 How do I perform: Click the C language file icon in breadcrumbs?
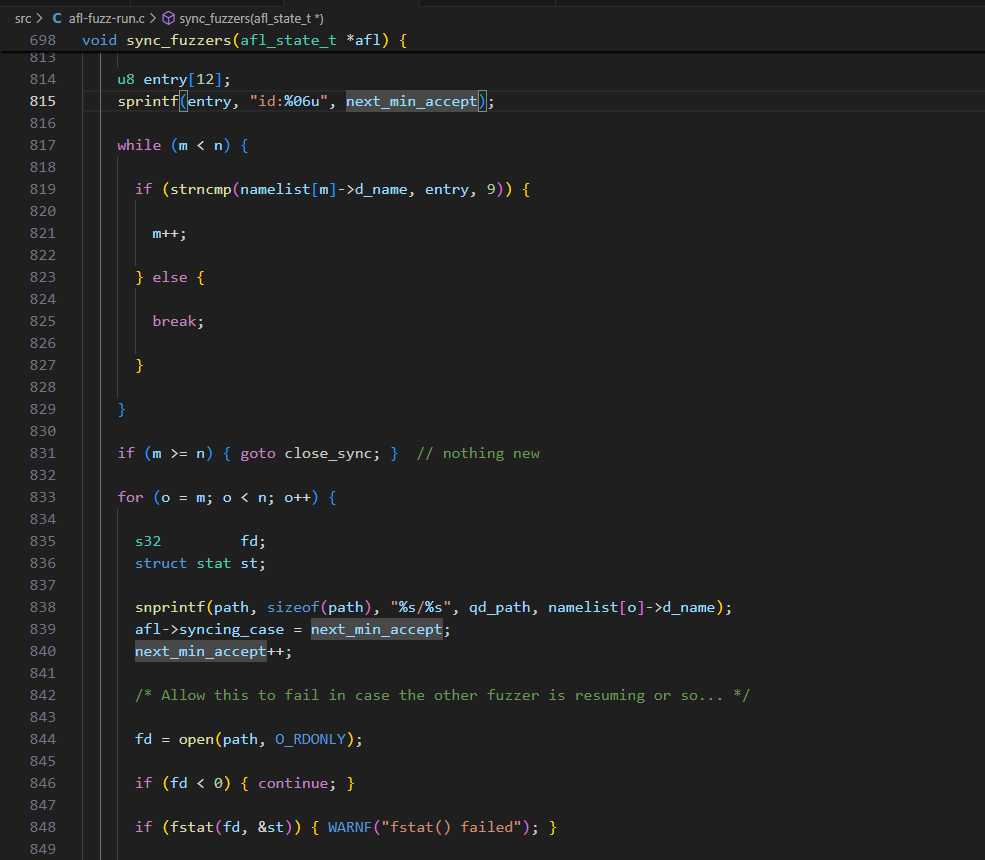coord(57,19)
